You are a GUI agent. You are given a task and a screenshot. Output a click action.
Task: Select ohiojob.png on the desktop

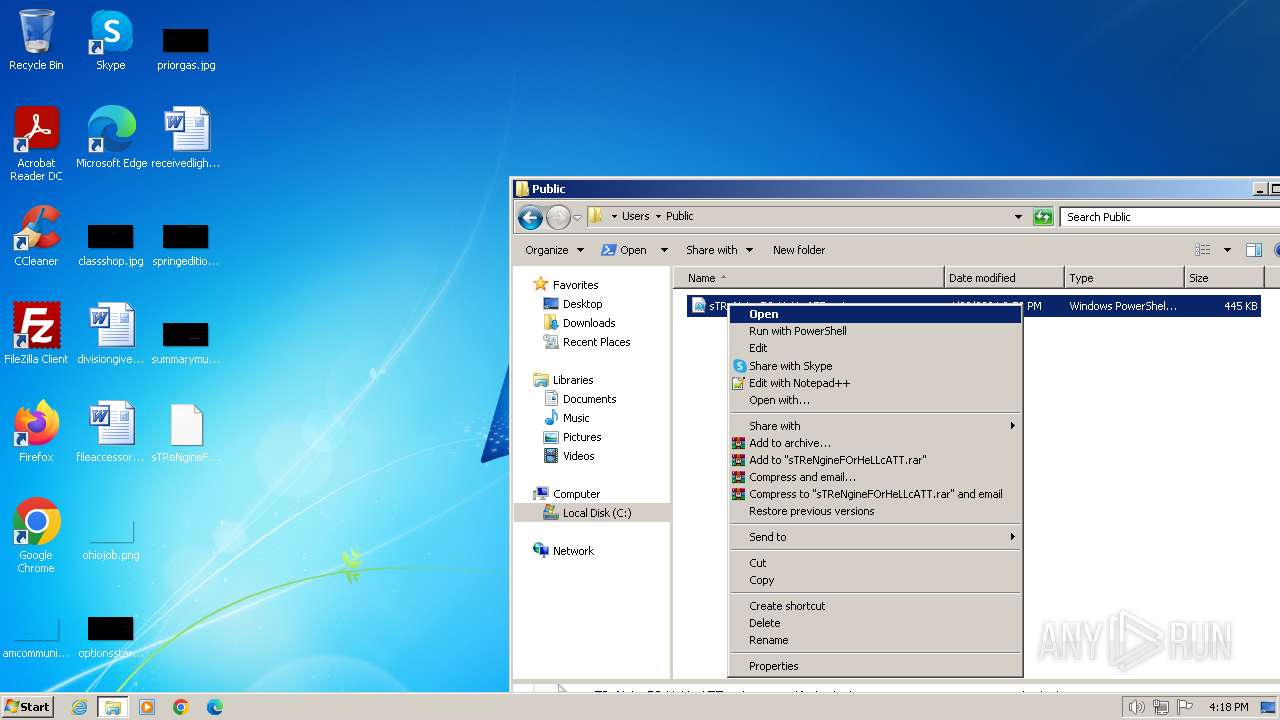(x=110, y=541)
